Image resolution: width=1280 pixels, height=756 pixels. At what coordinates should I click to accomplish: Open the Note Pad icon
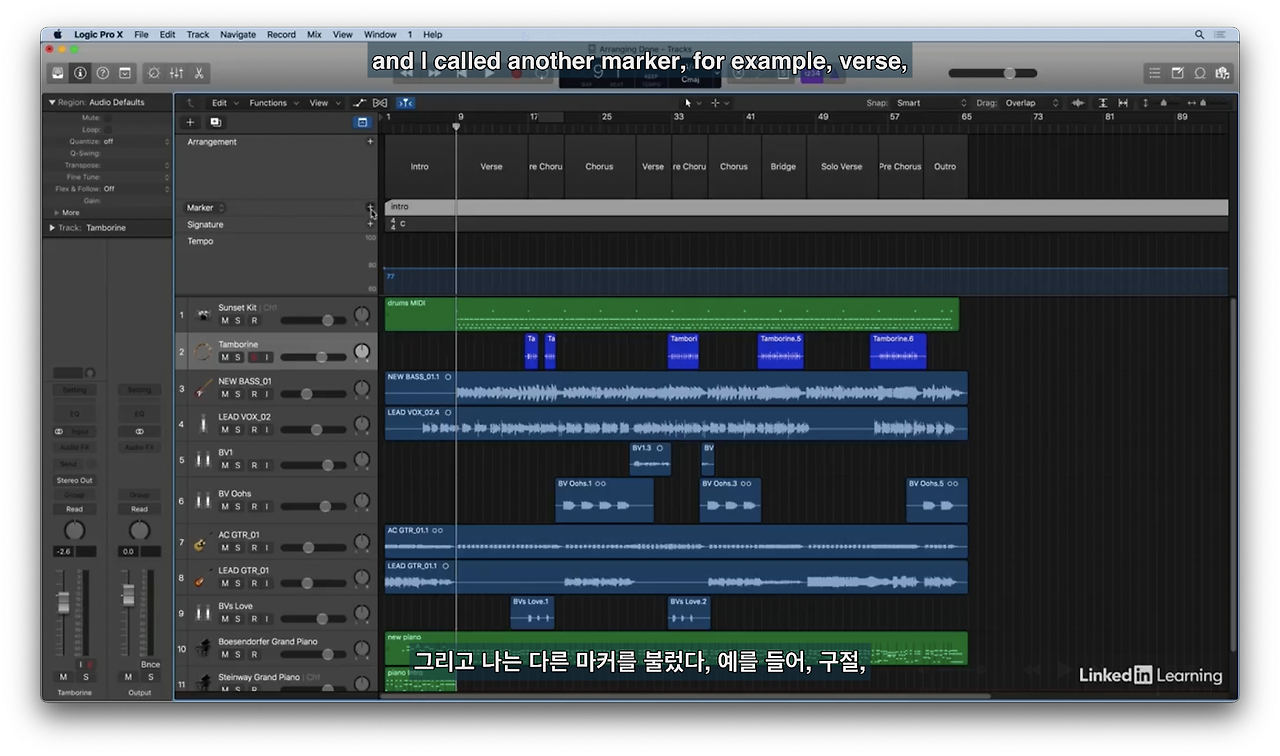(1177, 73)
